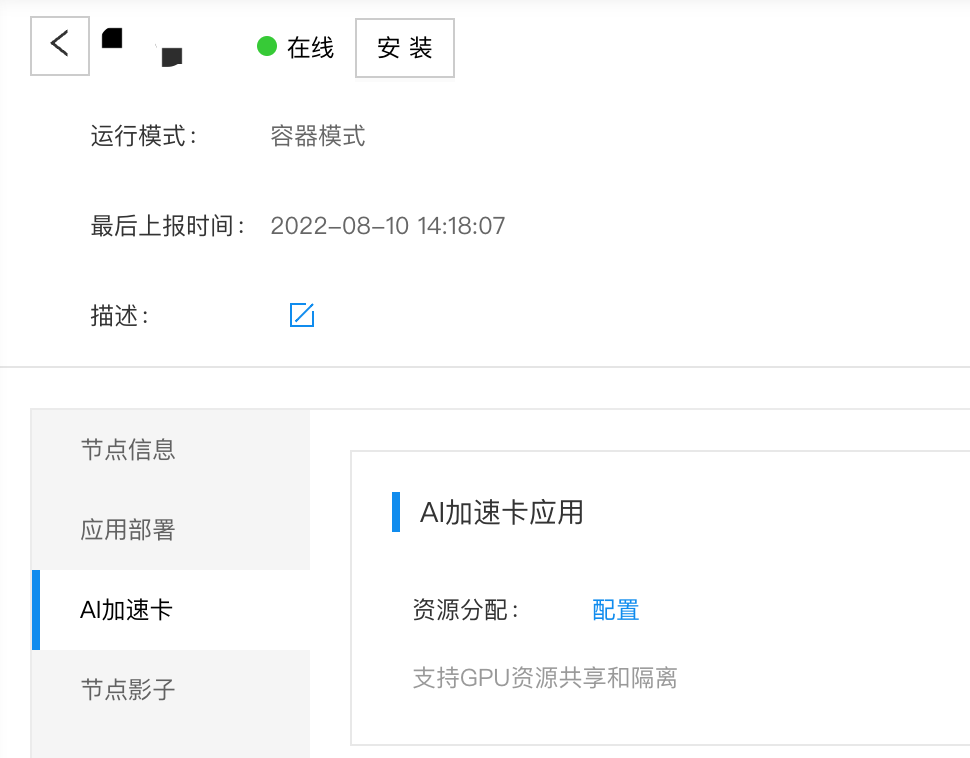Click the 支持GPU资源共享和隔离 hint text
970x758 pixels.
545,678
